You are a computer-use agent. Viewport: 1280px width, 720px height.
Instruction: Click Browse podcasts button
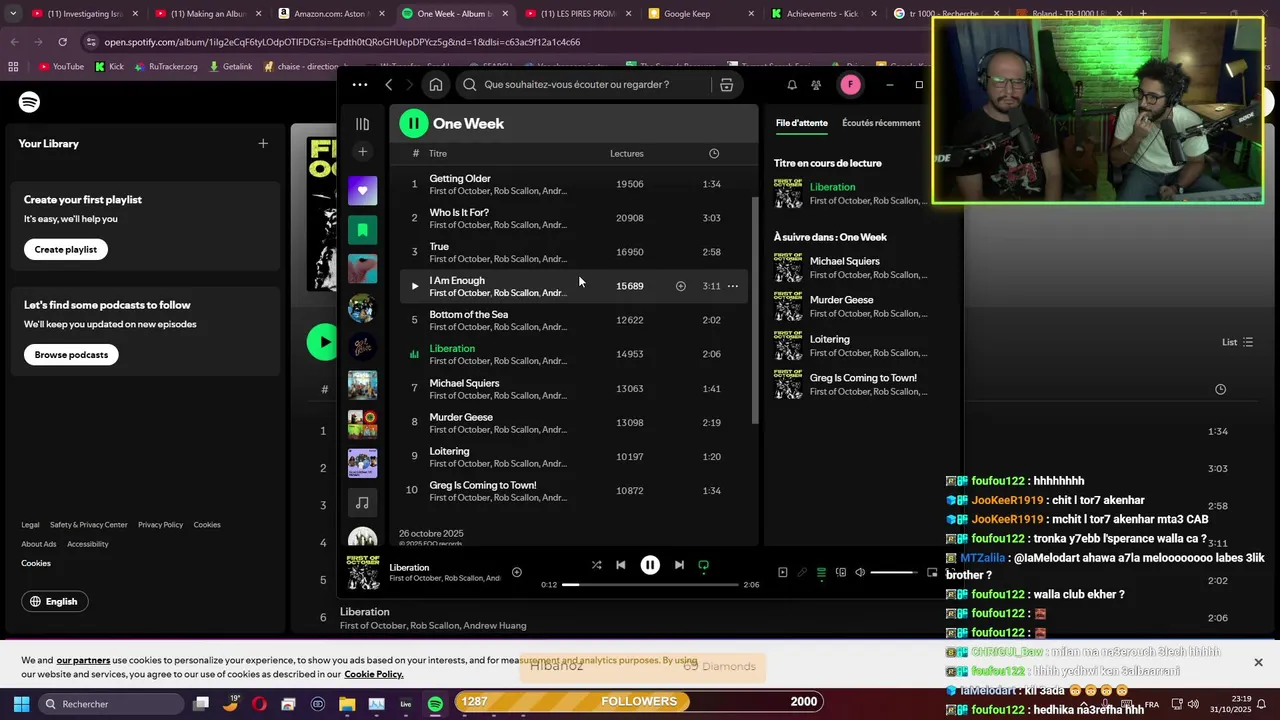(x=71, y=355)
